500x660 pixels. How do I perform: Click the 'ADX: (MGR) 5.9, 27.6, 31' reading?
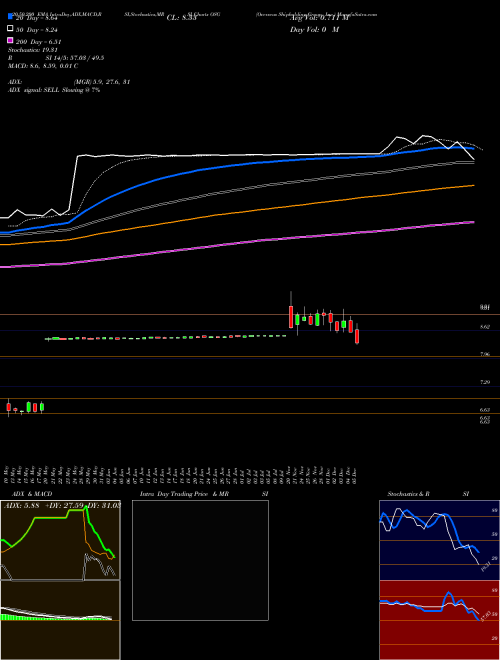(x=69, y=82)
